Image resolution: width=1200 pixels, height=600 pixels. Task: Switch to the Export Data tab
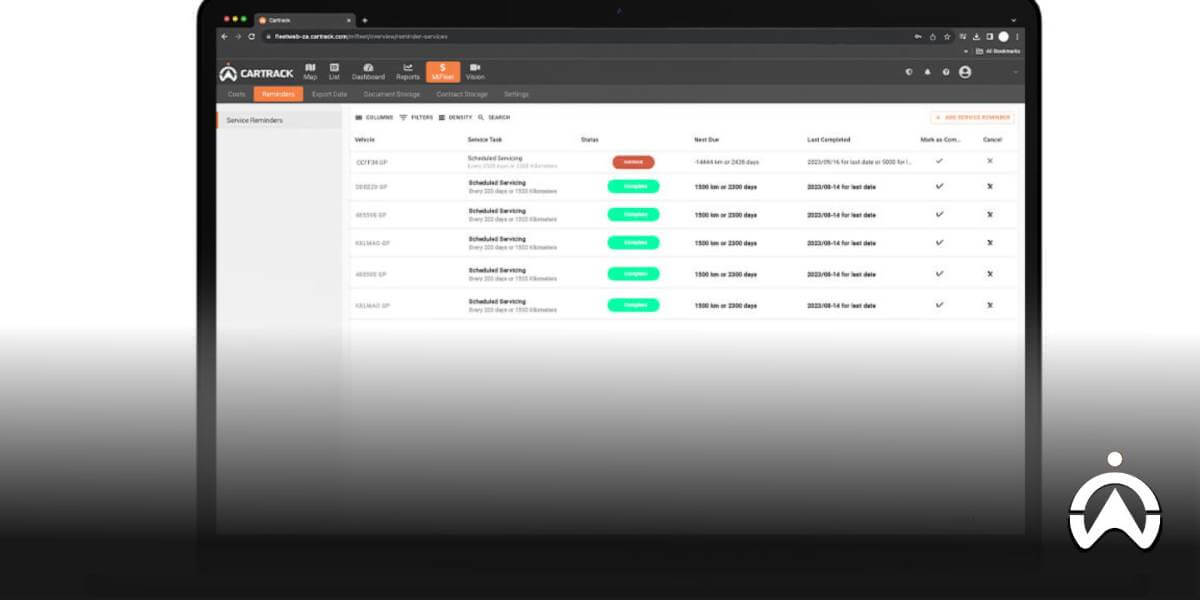(329, 94)
